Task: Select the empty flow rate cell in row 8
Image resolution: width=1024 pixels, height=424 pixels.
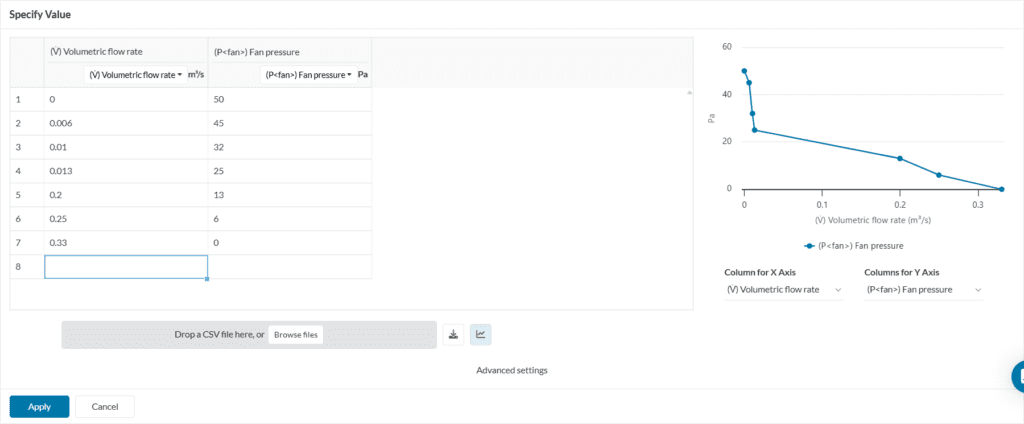Action: point(126,267)
